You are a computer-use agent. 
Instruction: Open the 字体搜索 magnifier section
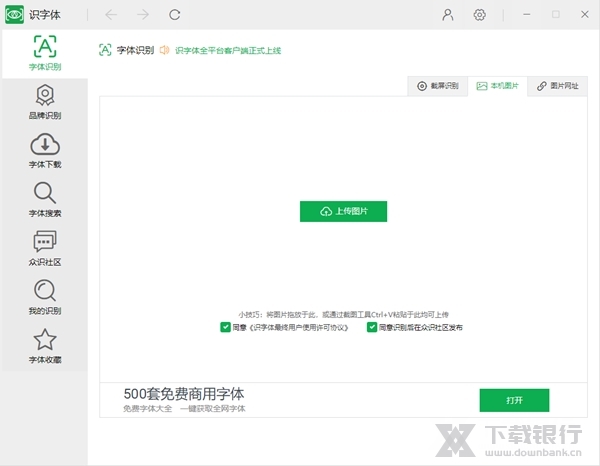tap(45, 199)
